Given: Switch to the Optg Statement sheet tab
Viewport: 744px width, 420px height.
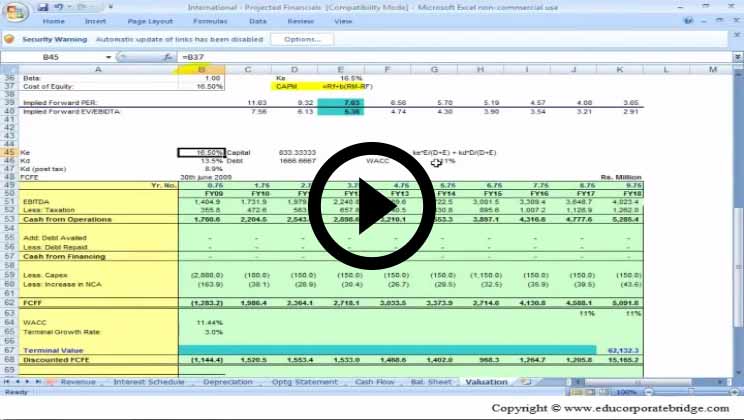Looking at the screenshot, I should (305, 382).
